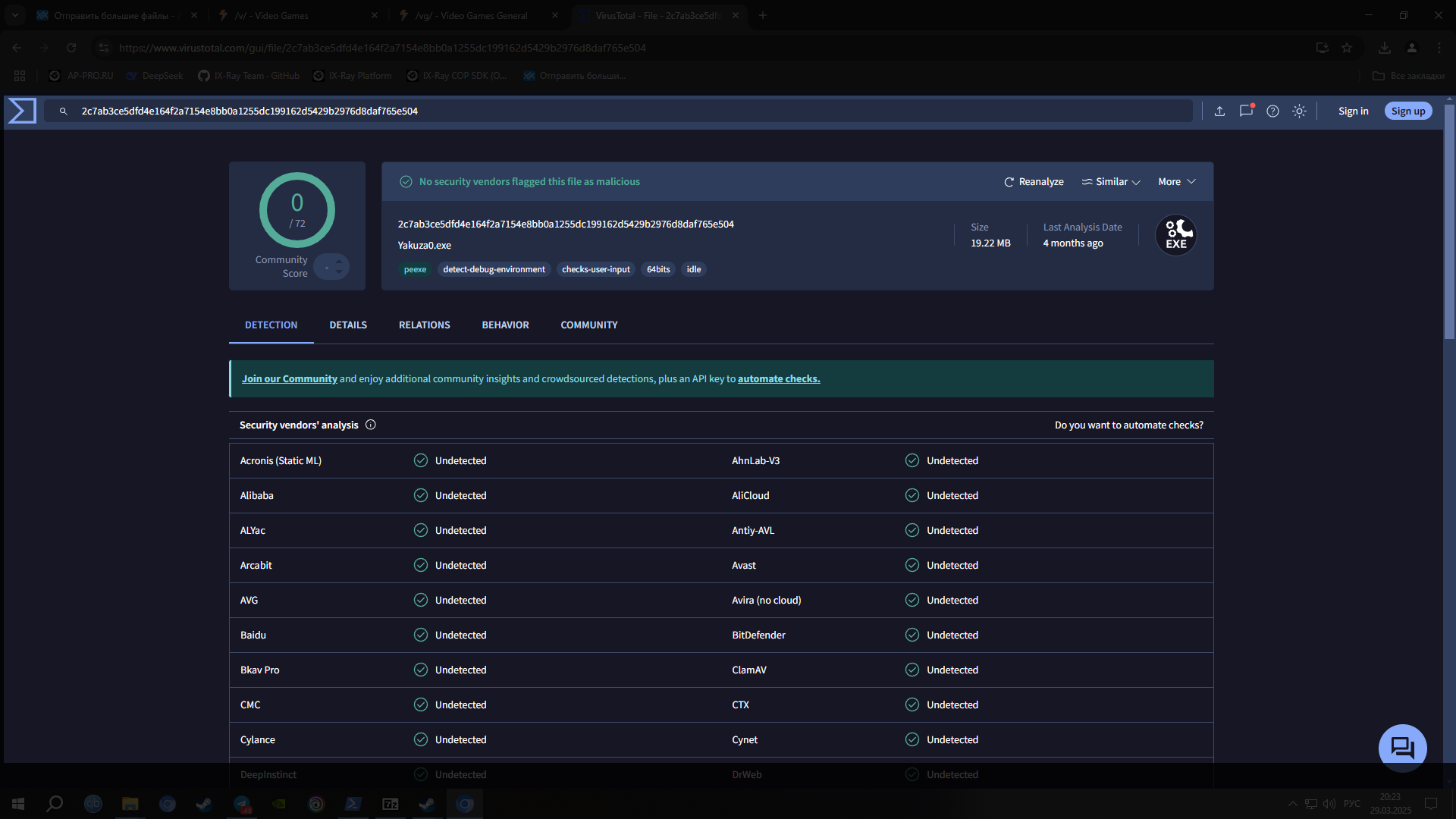Click the detect-debug-environment tag
Image resolution: width=1456 pixels, height=819 pixels.
coord(494,270)
